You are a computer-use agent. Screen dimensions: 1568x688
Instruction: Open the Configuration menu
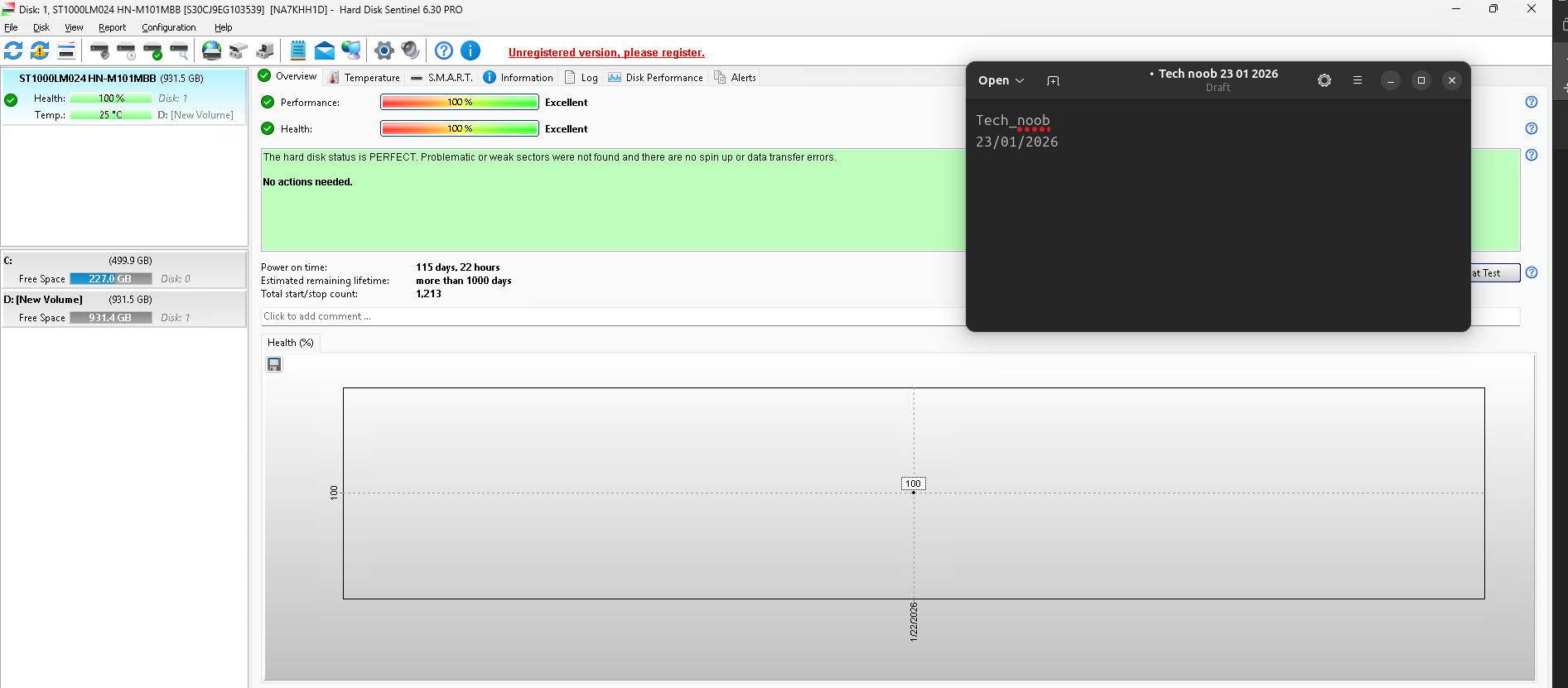pos(168,27)
